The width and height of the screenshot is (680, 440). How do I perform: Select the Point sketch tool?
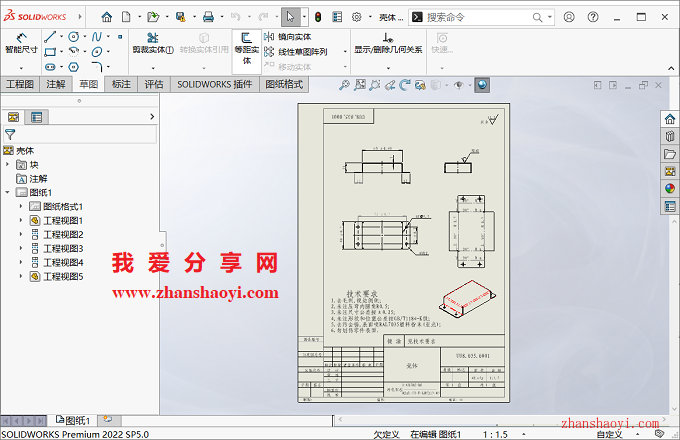120,37
